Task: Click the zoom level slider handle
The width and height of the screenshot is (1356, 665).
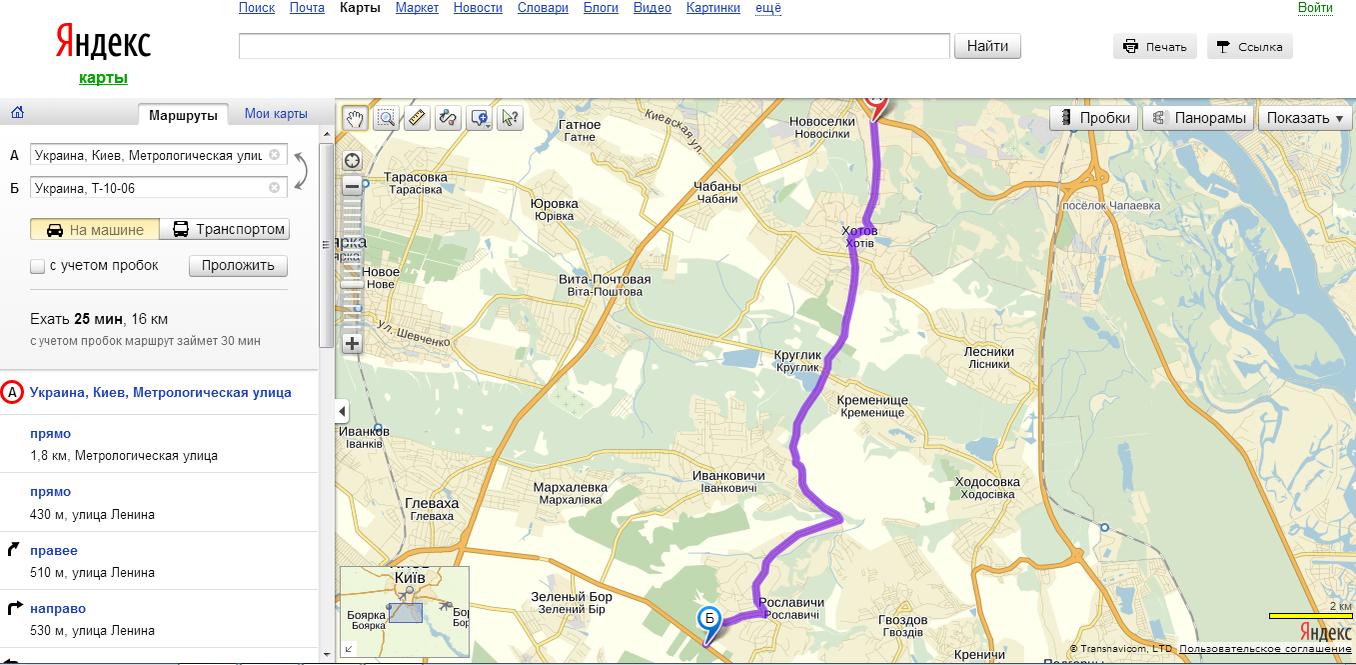Action: [351, 285]
